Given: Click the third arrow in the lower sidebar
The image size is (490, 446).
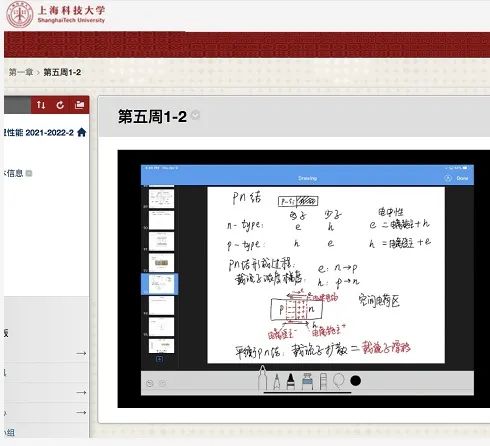Looking at the screenshot, I should click(81, 413).
